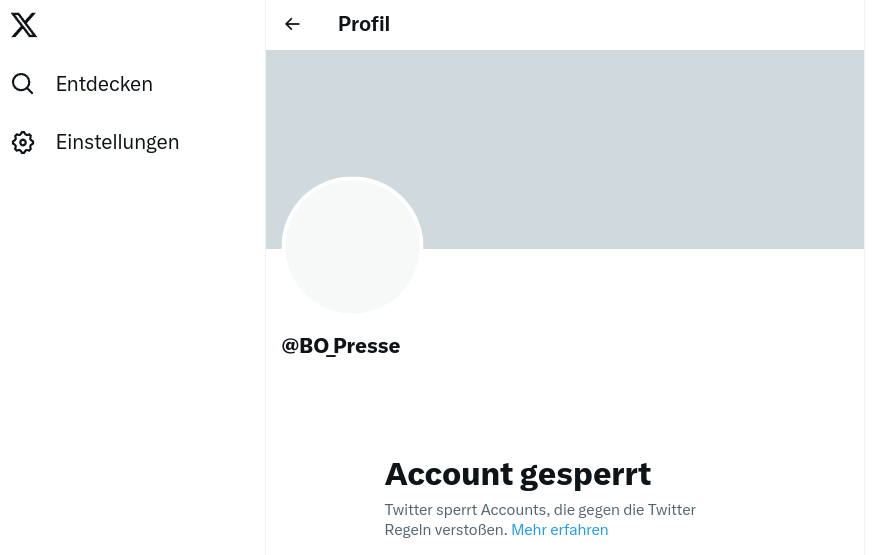Click the Entdecken magnifying glass icon

[23, 84]
